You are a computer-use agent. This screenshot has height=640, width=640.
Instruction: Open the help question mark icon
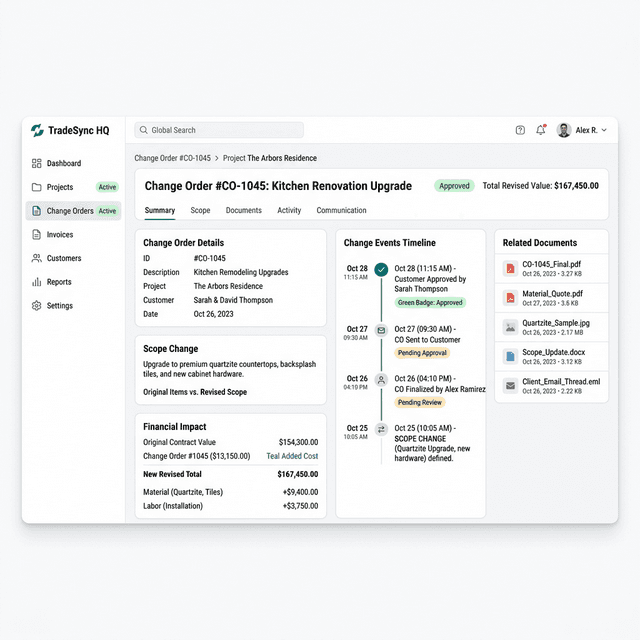[520, 130]
